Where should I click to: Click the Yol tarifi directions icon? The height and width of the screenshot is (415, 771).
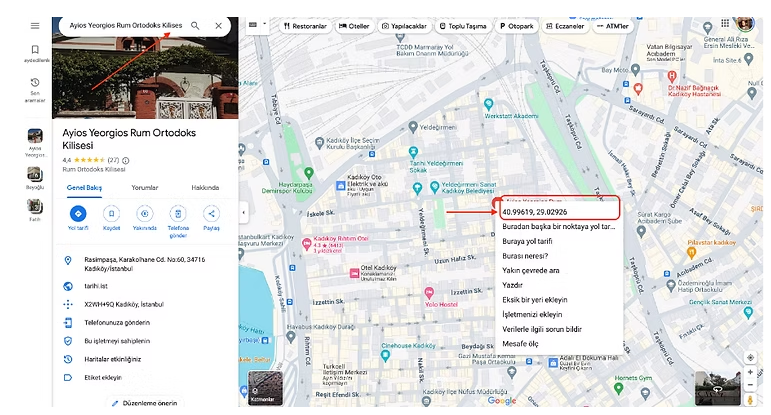(77, 213)
